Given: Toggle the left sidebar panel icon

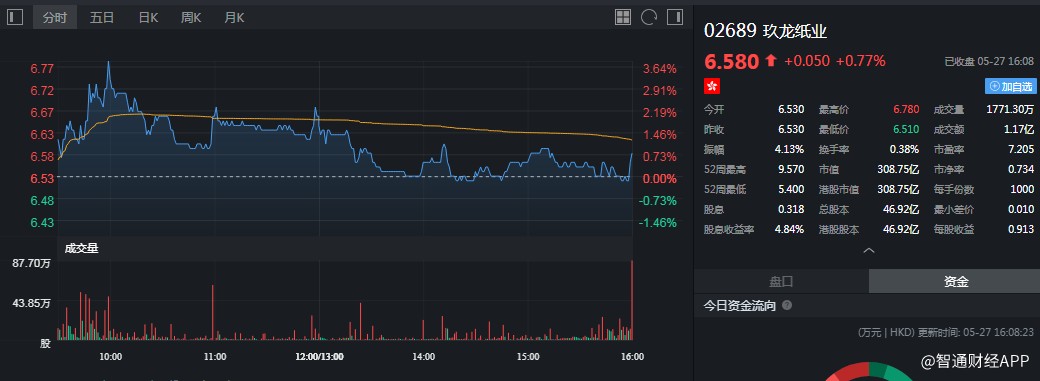Looking at the screenshot, I should 15,17.
